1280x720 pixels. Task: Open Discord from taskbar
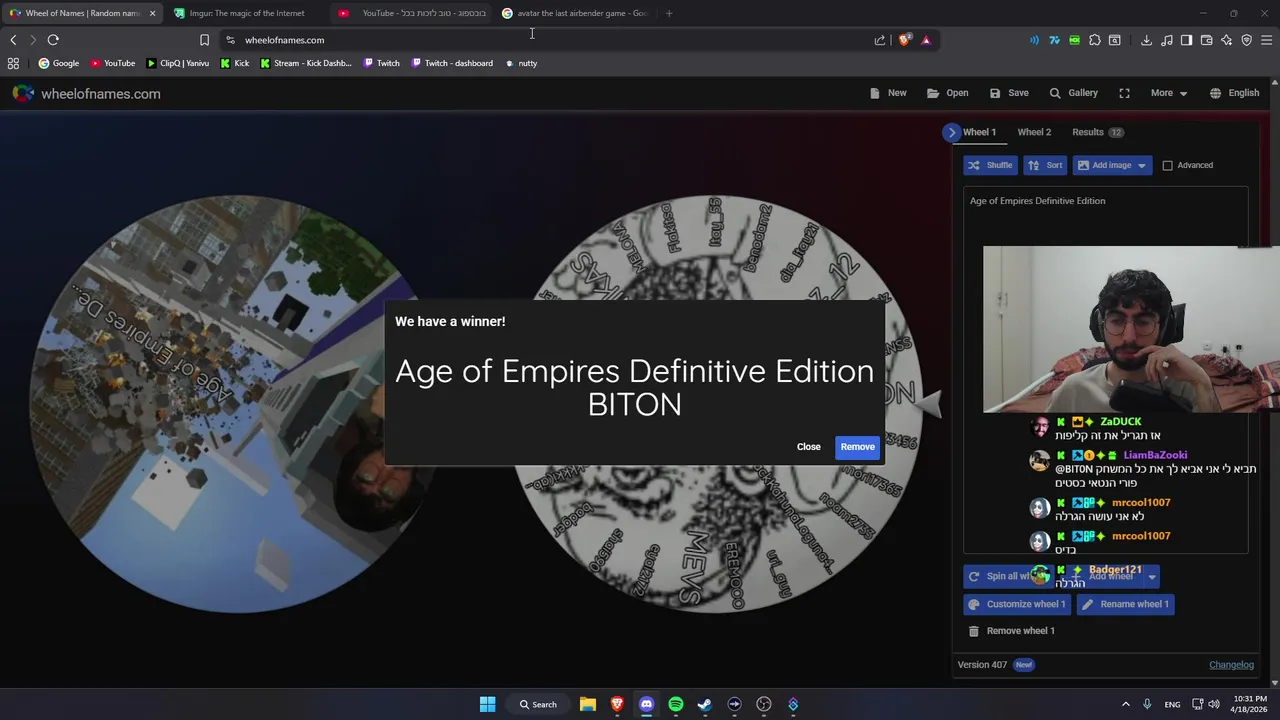(646, 704)
